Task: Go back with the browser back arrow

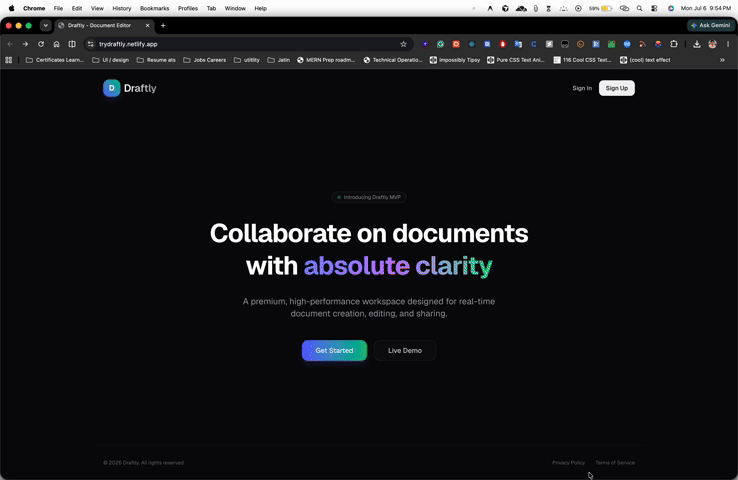Action: coord(10,44)
